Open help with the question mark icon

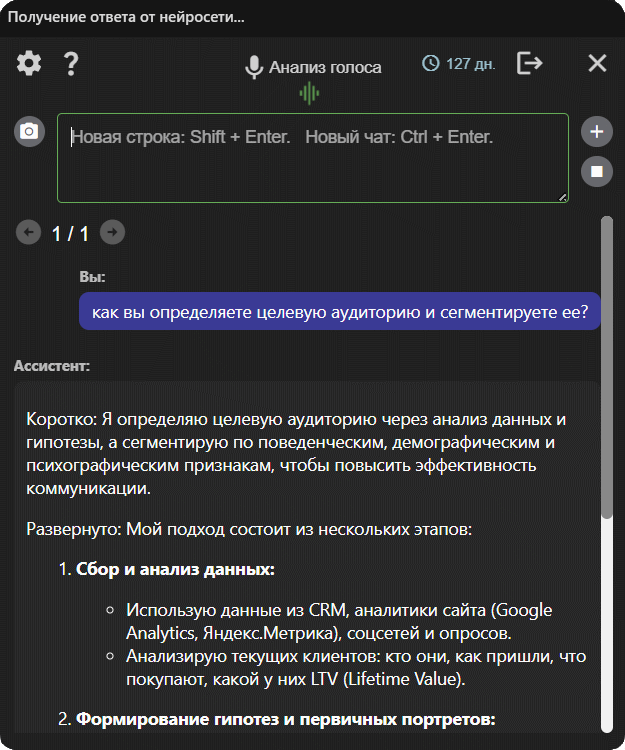(71, 64)
